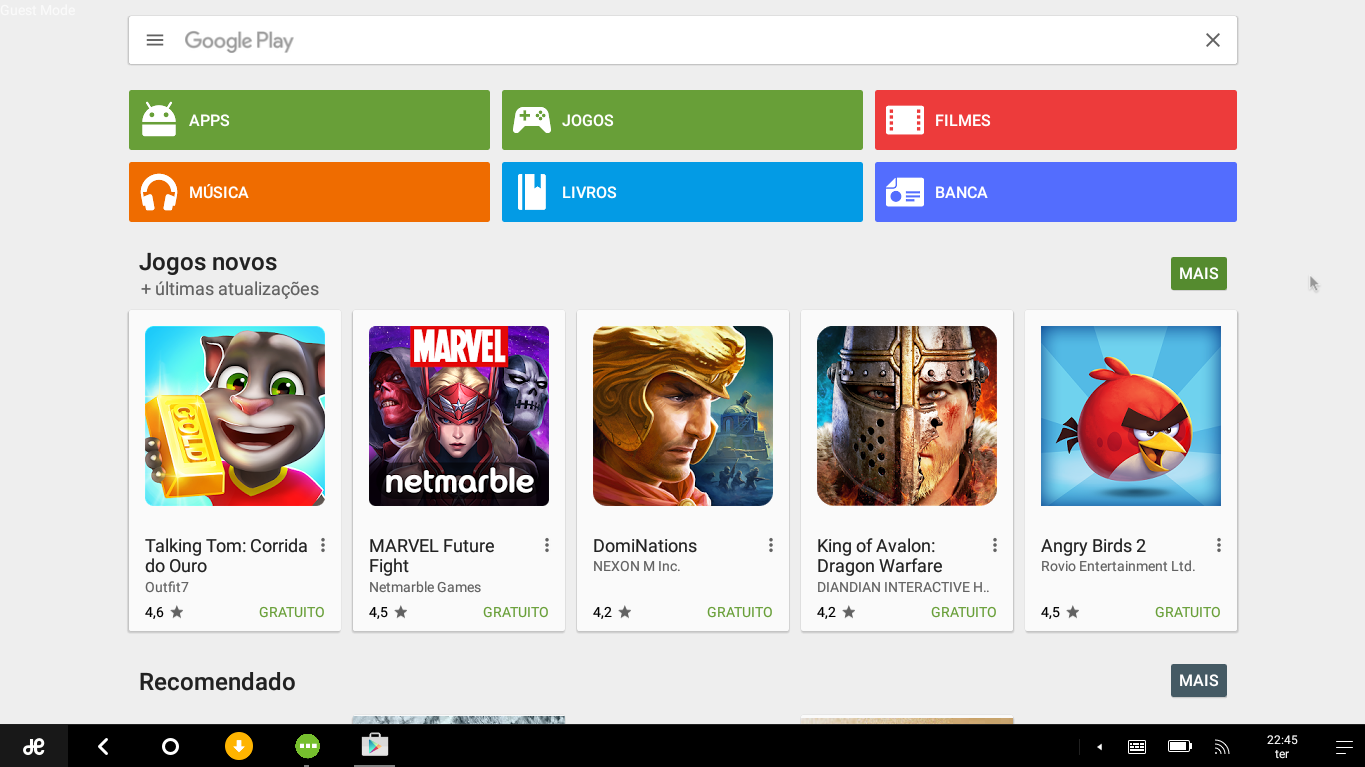Click the 'DomiNations' title text

tap(645, 546)
